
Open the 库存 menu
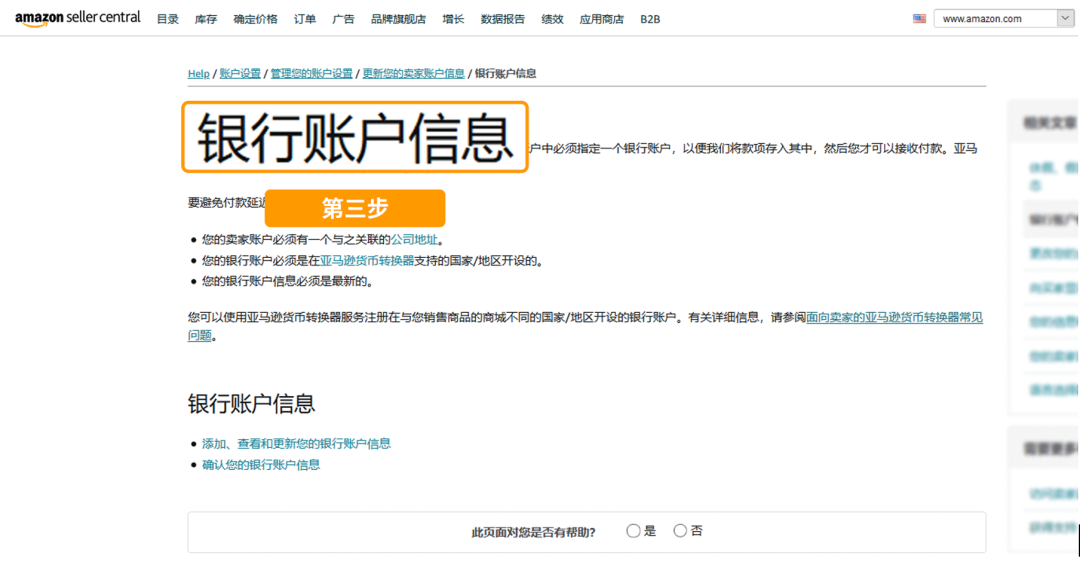click(x=206, y=19)
